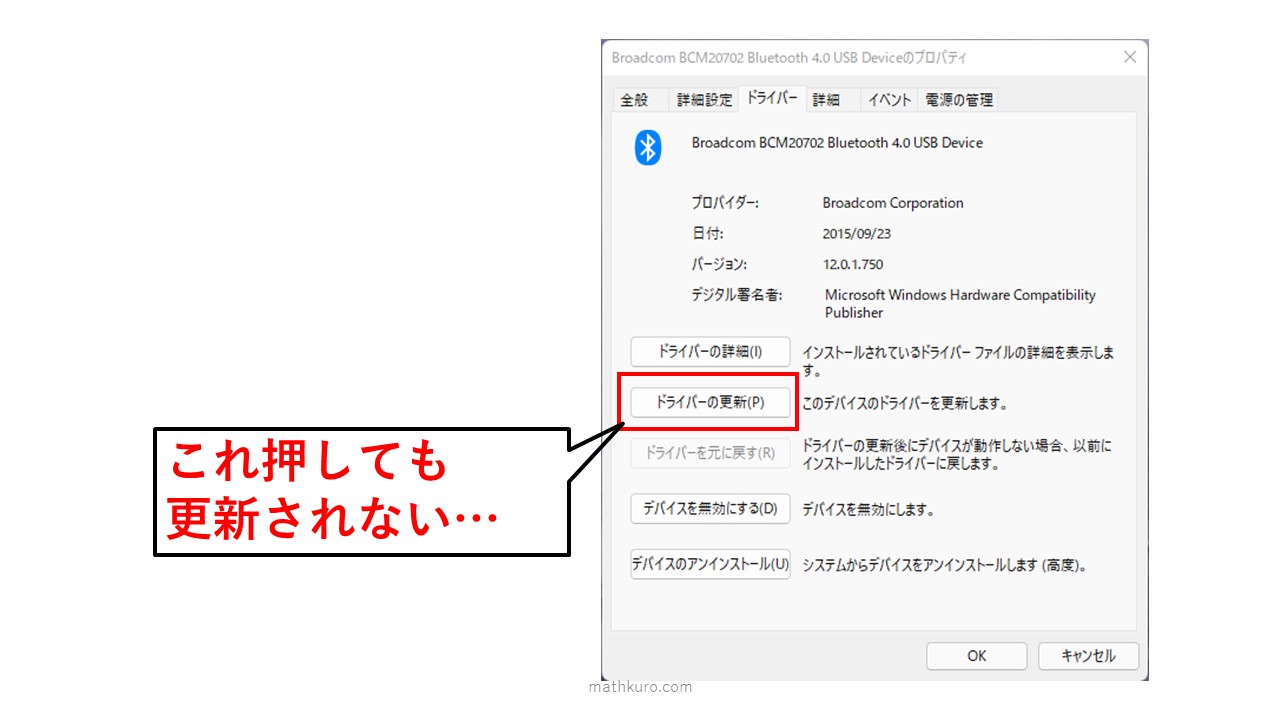Close the properties dialog with X
This screenshot has width=1280, height=720.
1130,57
